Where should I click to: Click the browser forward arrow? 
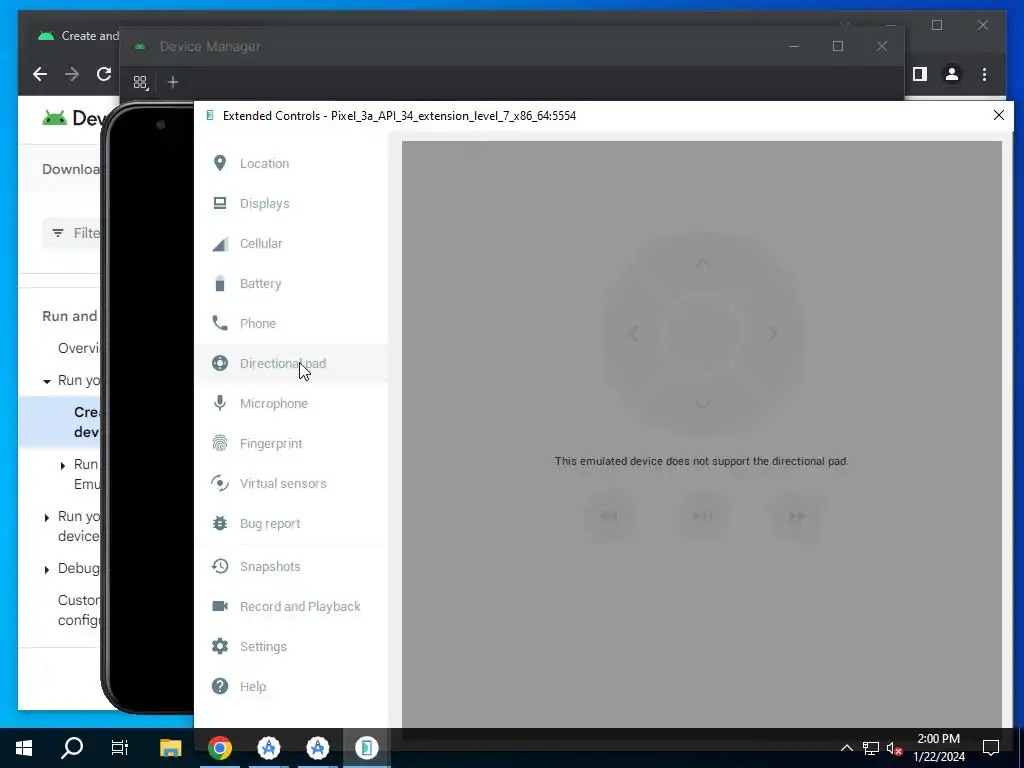coord(72,74)
